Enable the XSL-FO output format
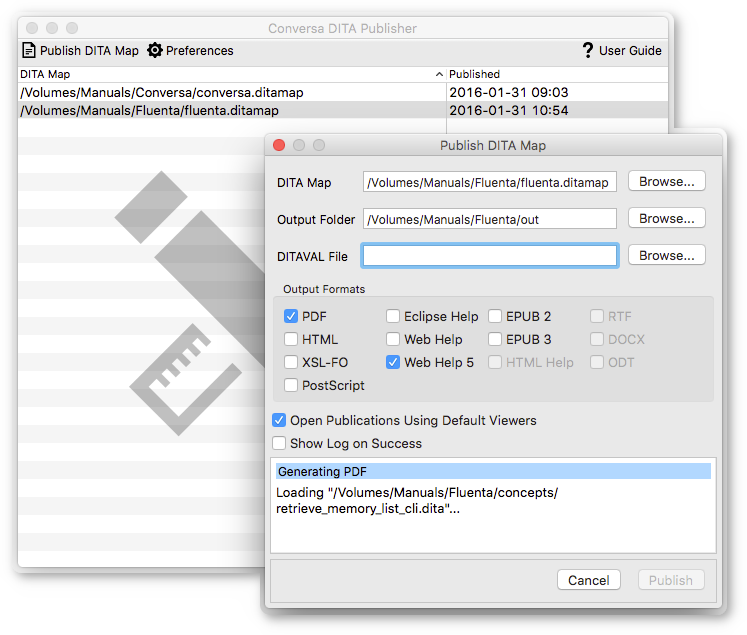 click(291, 362)
